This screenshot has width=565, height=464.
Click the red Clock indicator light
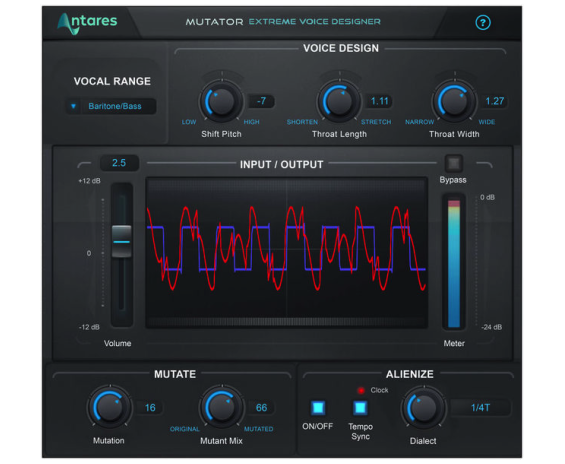pos(361,391)
